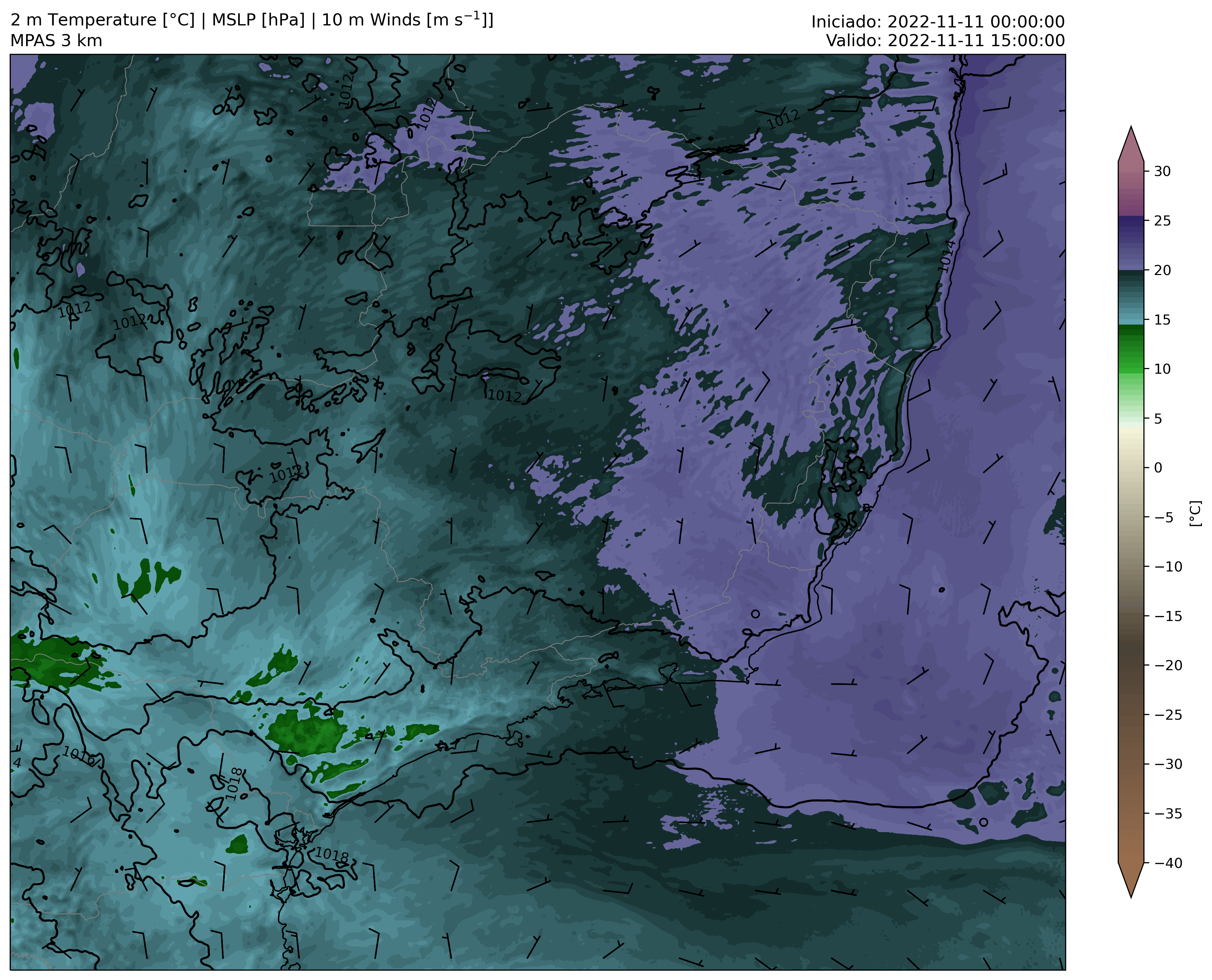Click the colorbar's top triangular extension arrow
Image resolution: width=1212 pixels, height=980 pixels.
click(x=1131, y=146)
